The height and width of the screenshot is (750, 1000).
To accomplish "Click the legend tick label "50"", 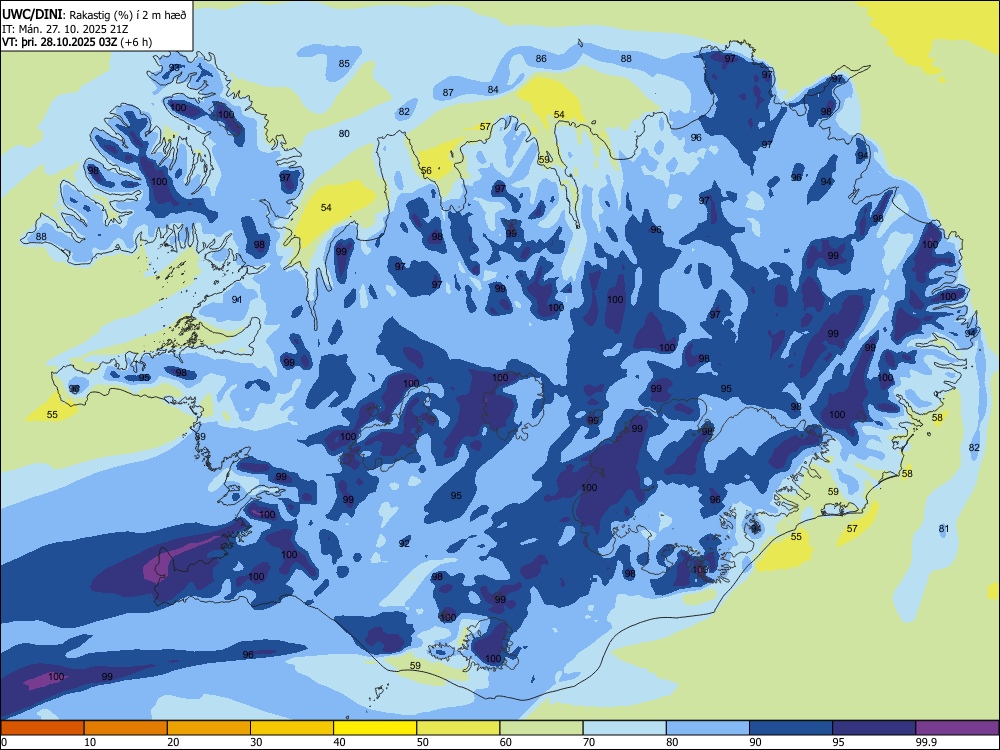I will click(x=423, y=742).
